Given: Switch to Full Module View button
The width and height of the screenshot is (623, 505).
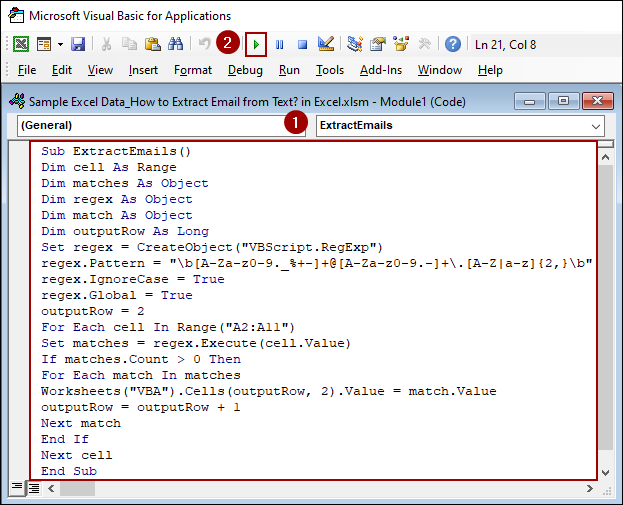Looking at the screenshot, I should coord(34,488).
